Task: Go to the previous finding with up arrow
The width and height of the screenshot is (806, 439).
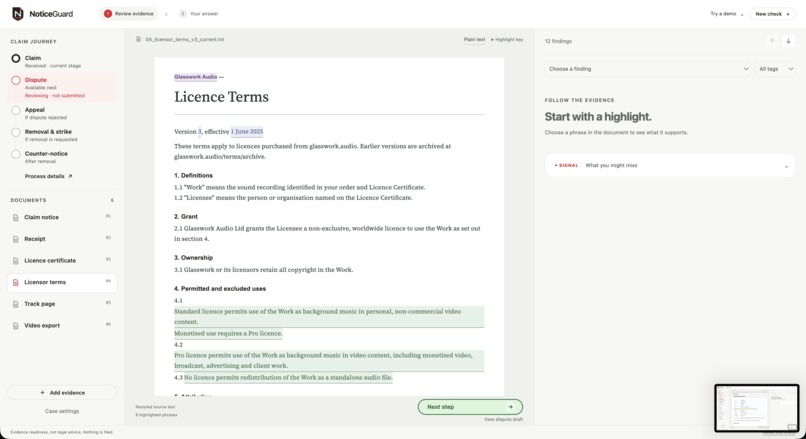Action: 772,41
